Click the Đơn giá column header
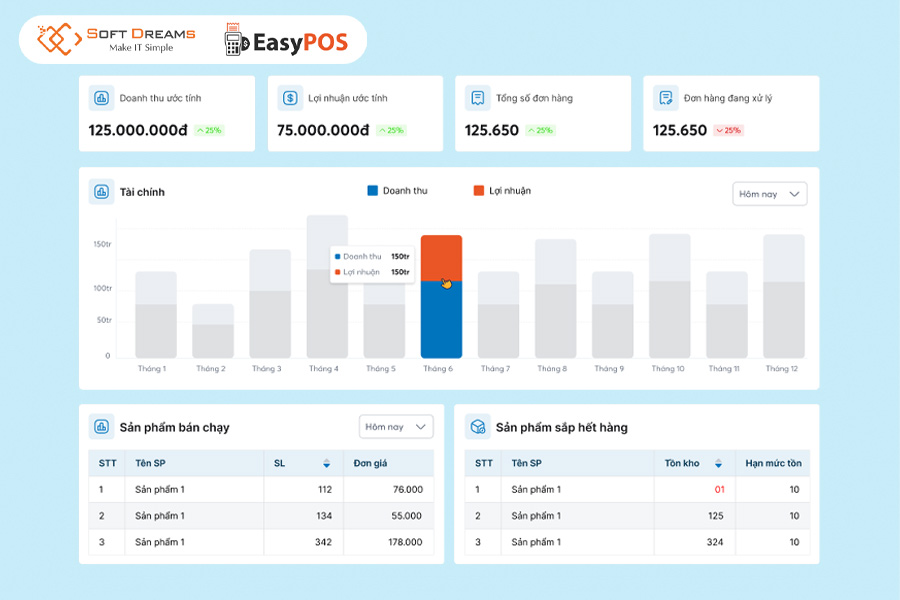Viewport: 900px width, 600px height. click(372, 463)
